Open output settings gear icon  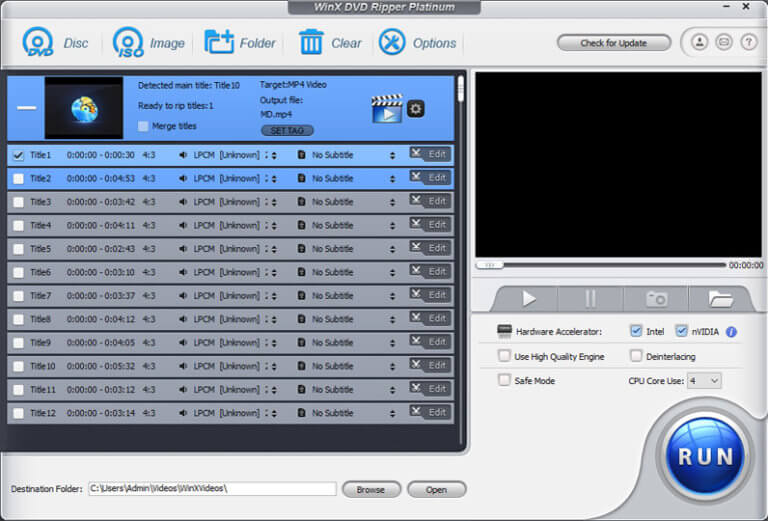(416, 108)
